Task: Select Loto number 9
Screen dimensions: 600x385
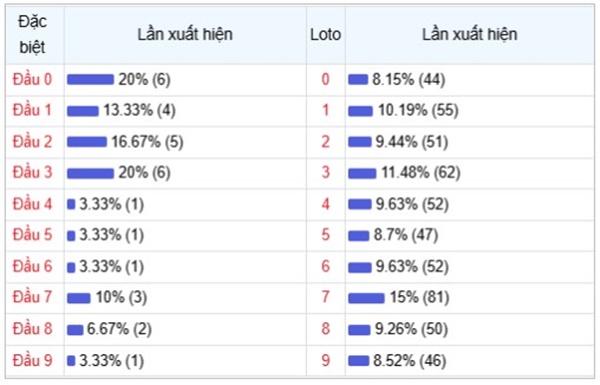Action: tap(325, 361)
